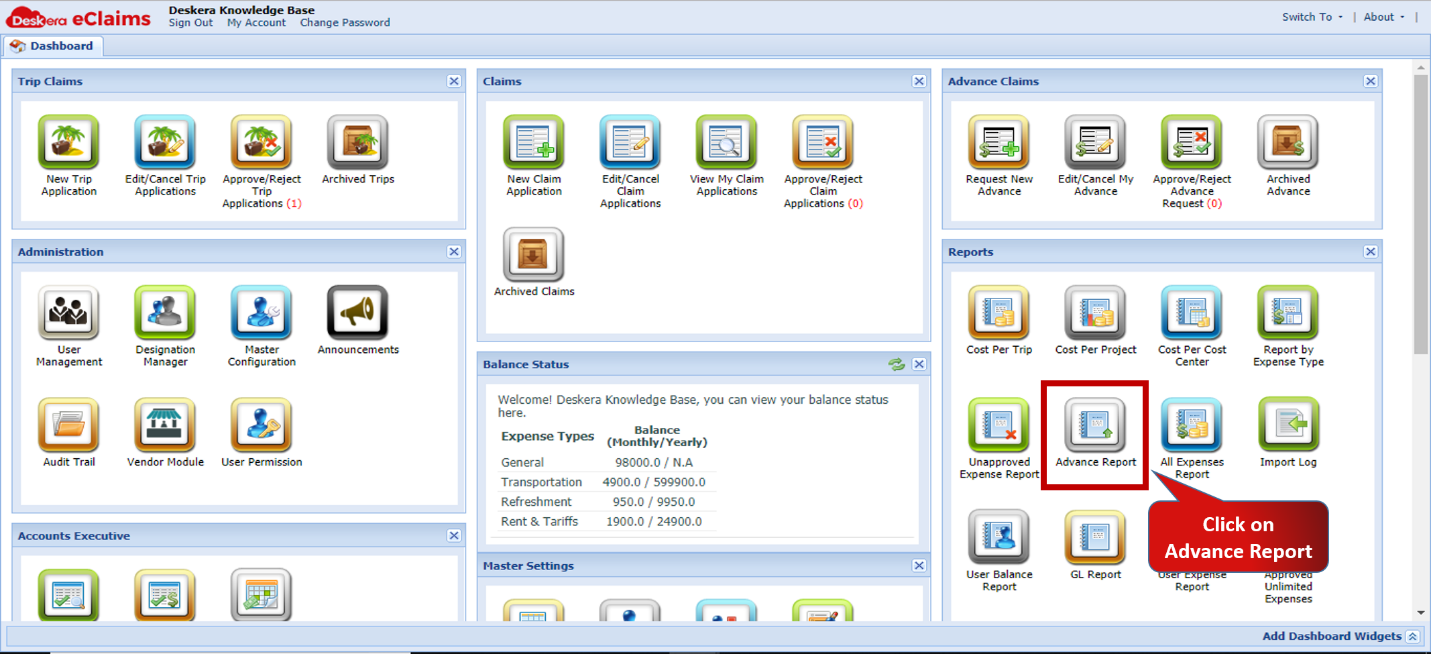Close the Advance Claims widget
1431x654 pixels.
pos(1371,81)
